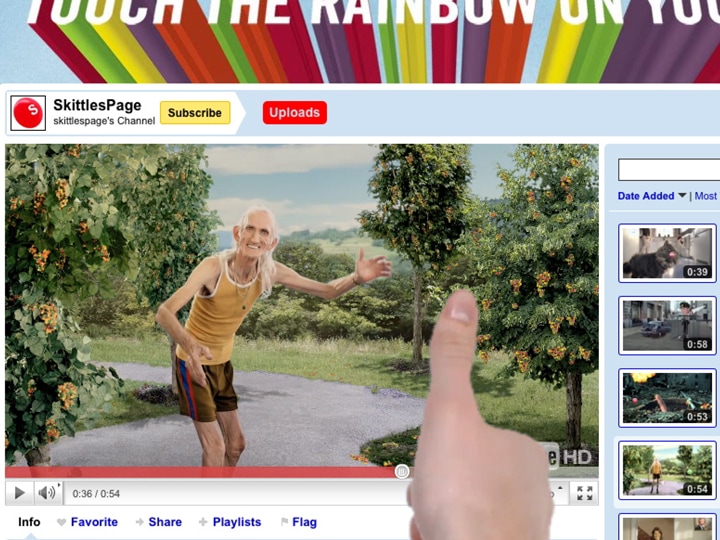Click the arrow icon next to Share
This screenshot has height=540, width=720.
[139, 522]
